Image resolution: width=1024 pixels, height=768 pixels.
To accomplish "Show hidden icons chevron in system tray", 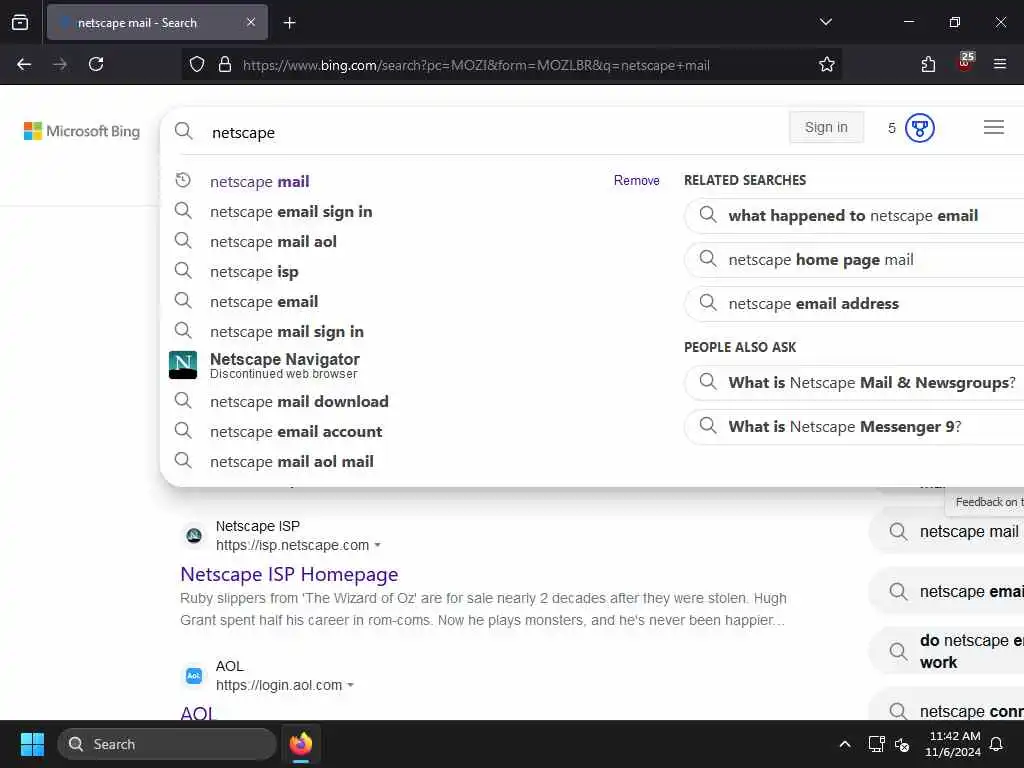I will coord(844,744).
